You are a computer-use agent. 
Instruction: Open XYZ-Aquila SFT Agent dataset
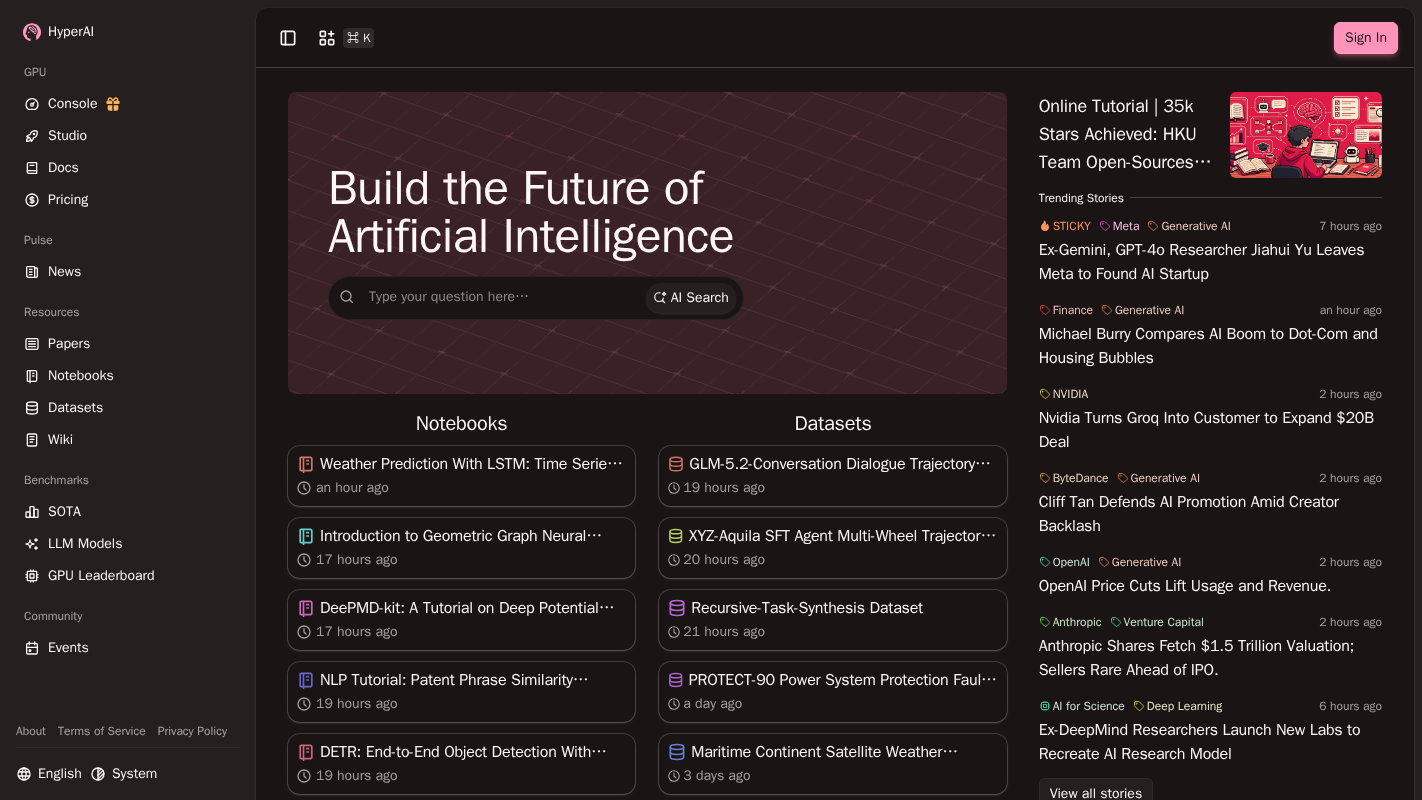[x=832, y=548]
